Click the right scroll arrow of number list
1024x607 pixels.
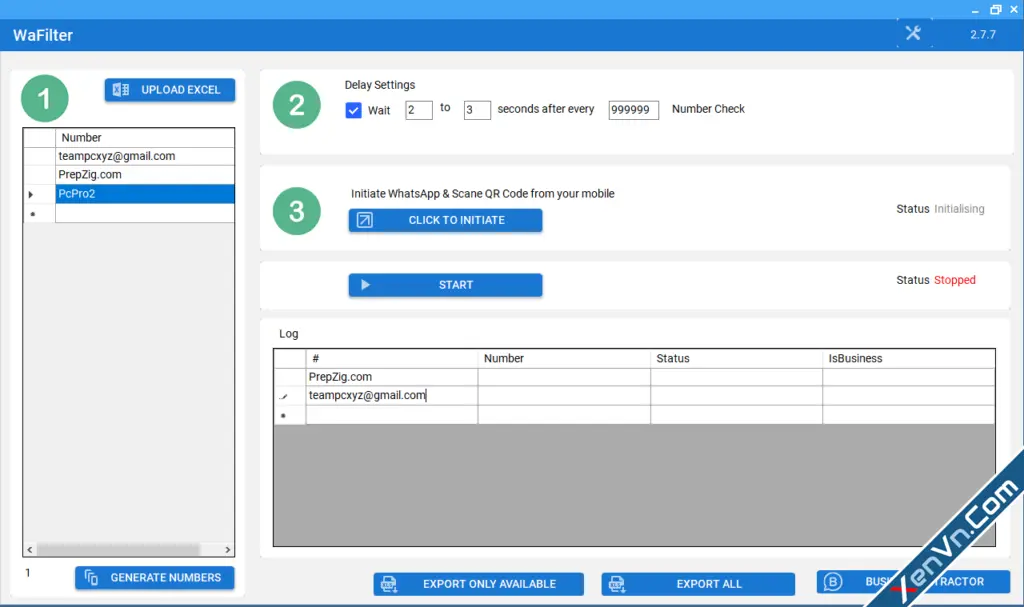click(227, 550)
